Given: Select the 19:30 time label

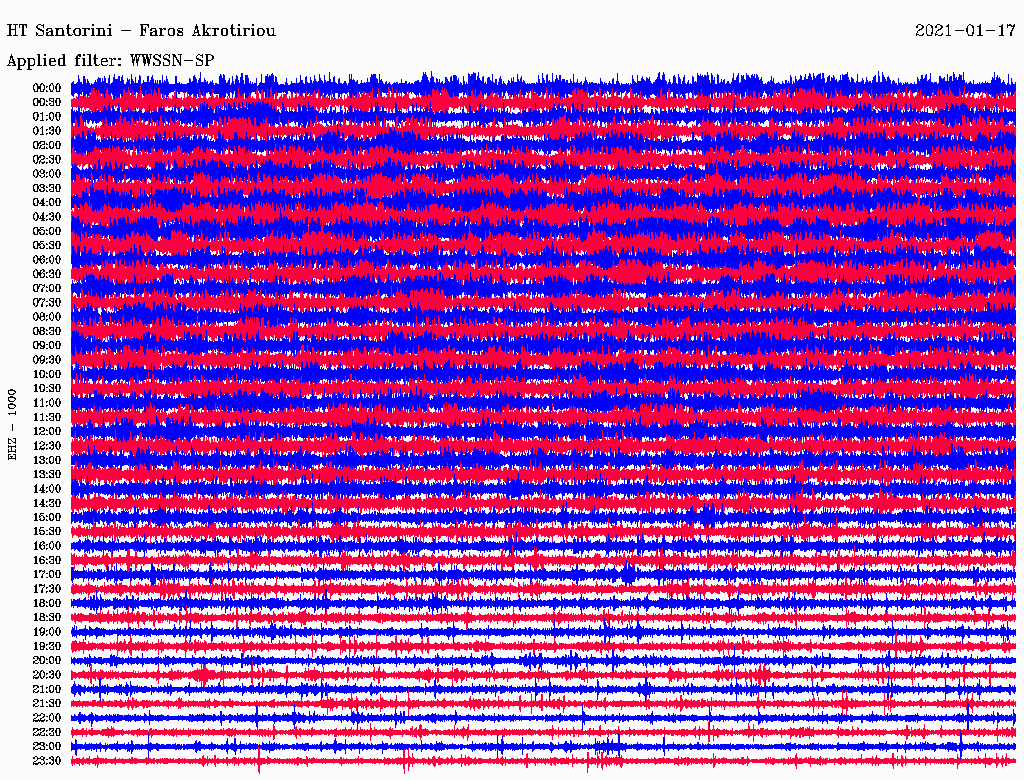Looking at the screenshot, I should pos(47,646).
